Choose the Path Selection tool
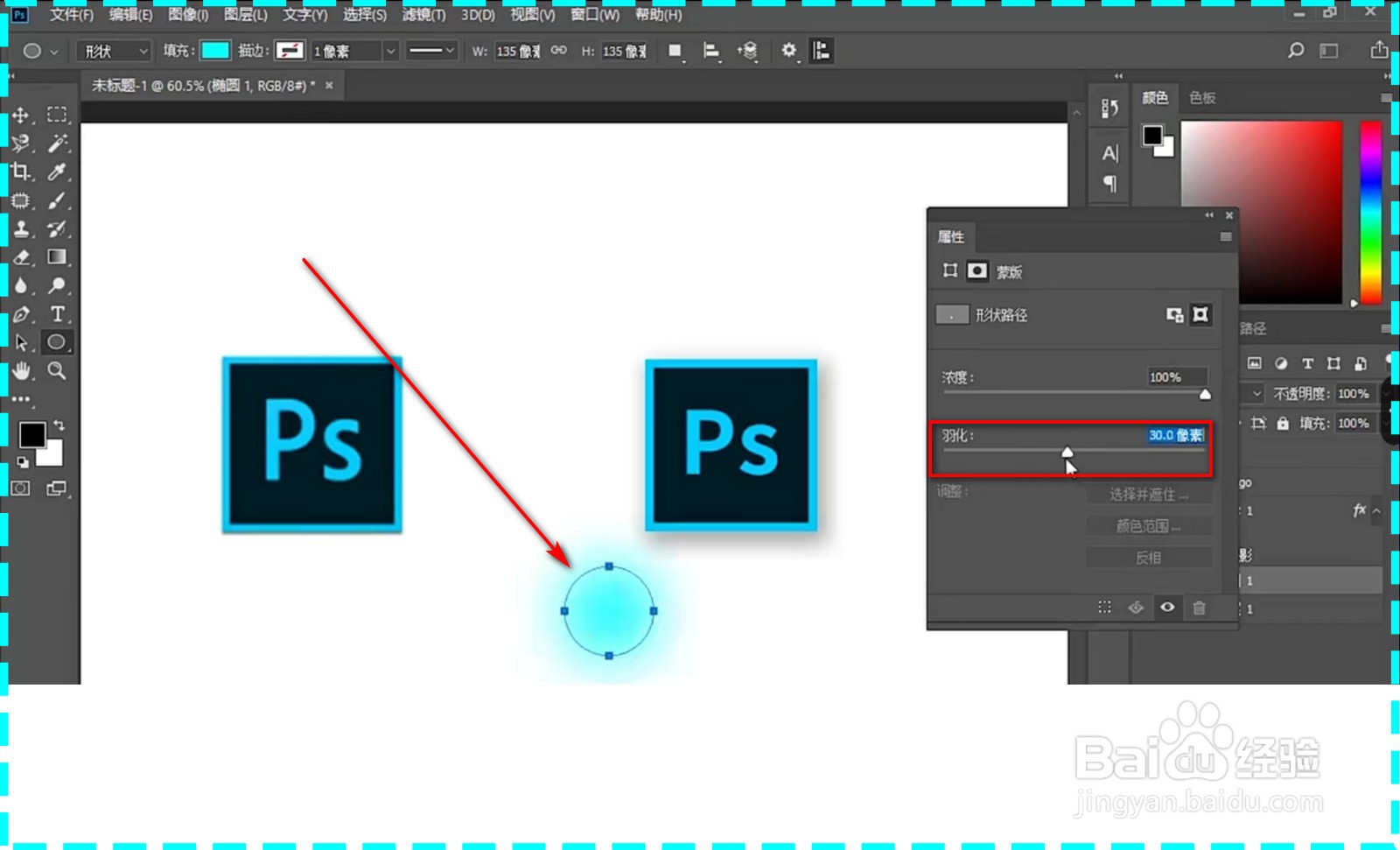Viewport: 1400px width, 850px height. click(21, 342)
